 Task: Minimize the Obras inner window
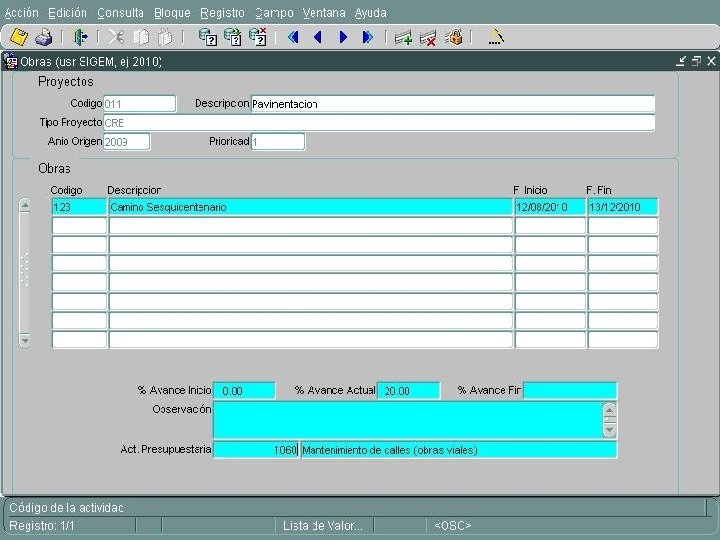(681, 61)
